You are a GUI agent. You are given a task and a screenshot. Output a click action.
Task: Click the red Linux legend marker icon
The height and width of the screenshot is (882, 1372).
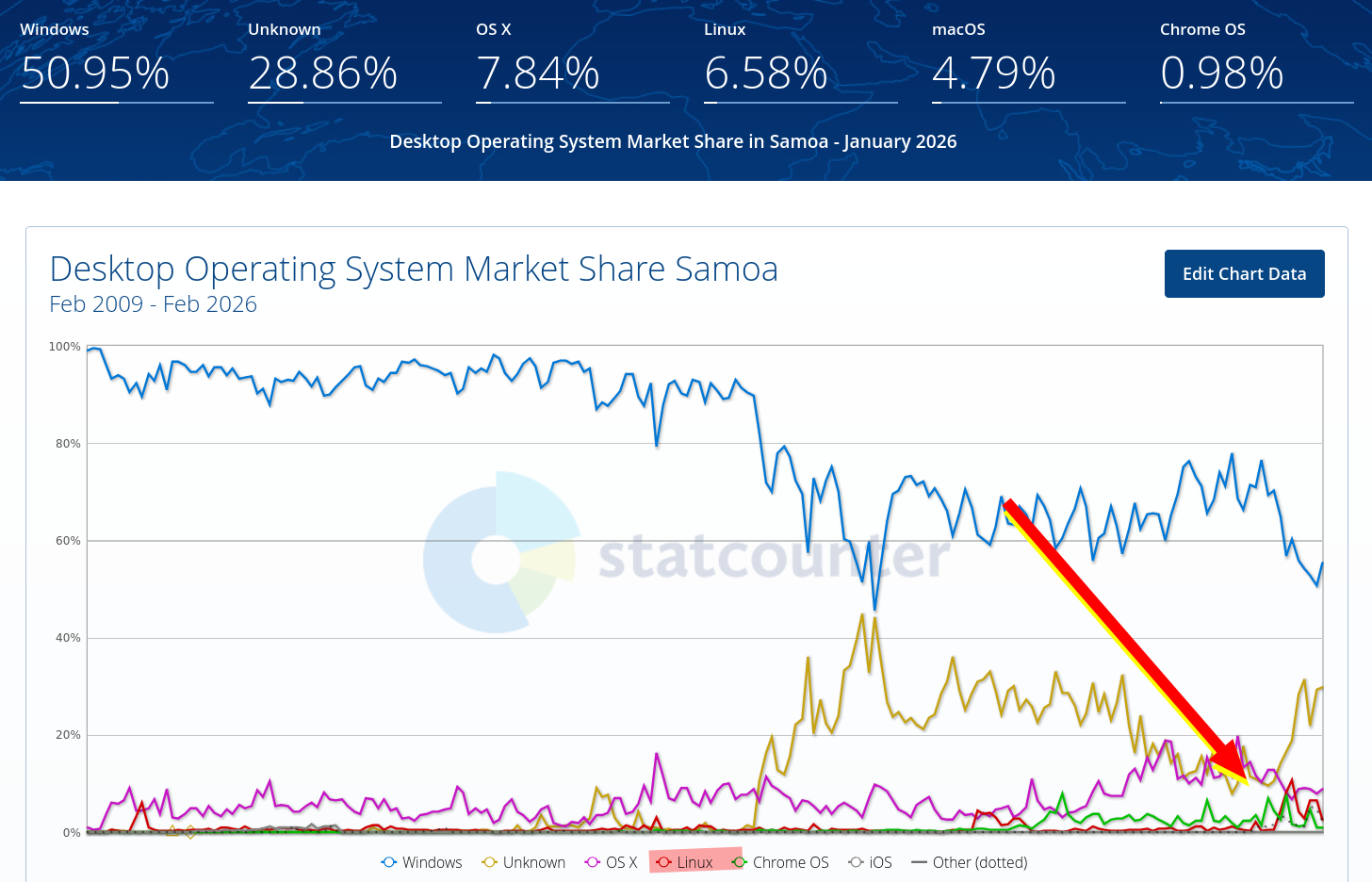click(663, 862)
